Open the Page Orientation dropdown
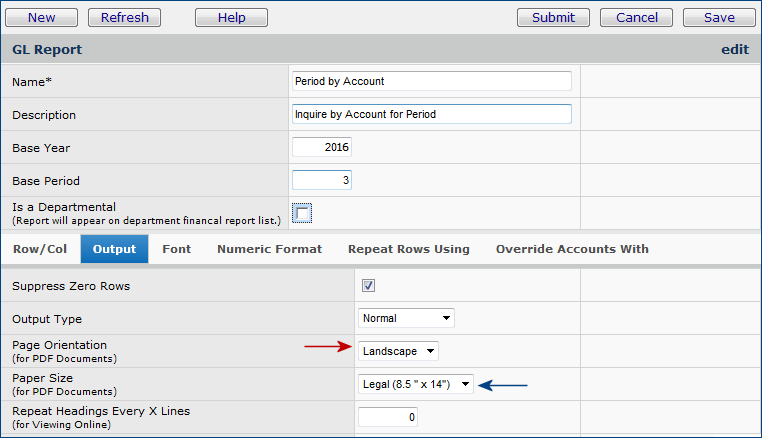 (398, 351)
